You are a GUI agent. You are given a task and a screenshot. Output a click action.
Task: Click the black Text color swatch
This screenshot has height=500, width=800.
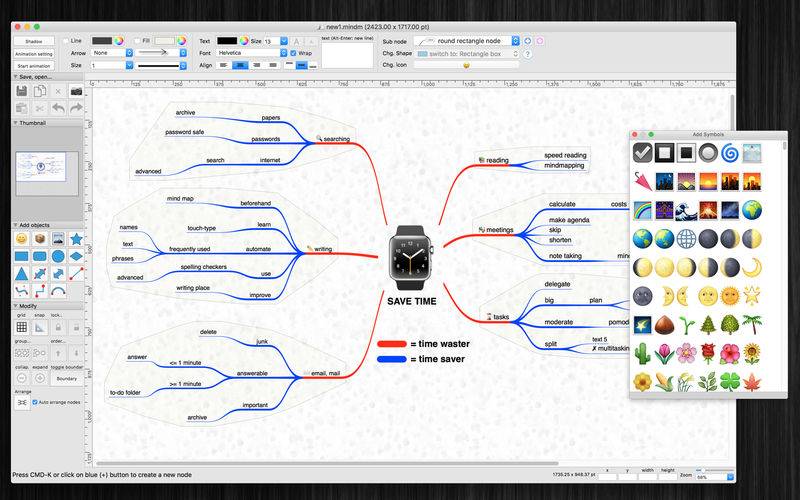tap(227, 41)
